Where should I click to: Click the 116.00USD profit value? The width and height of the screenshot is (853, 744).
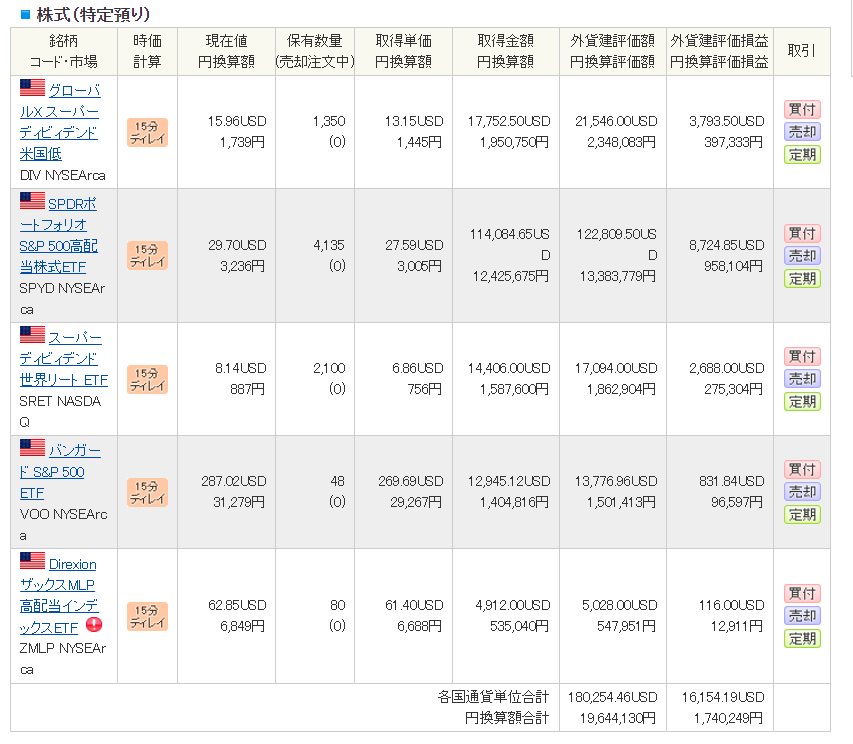coord(732,605)
